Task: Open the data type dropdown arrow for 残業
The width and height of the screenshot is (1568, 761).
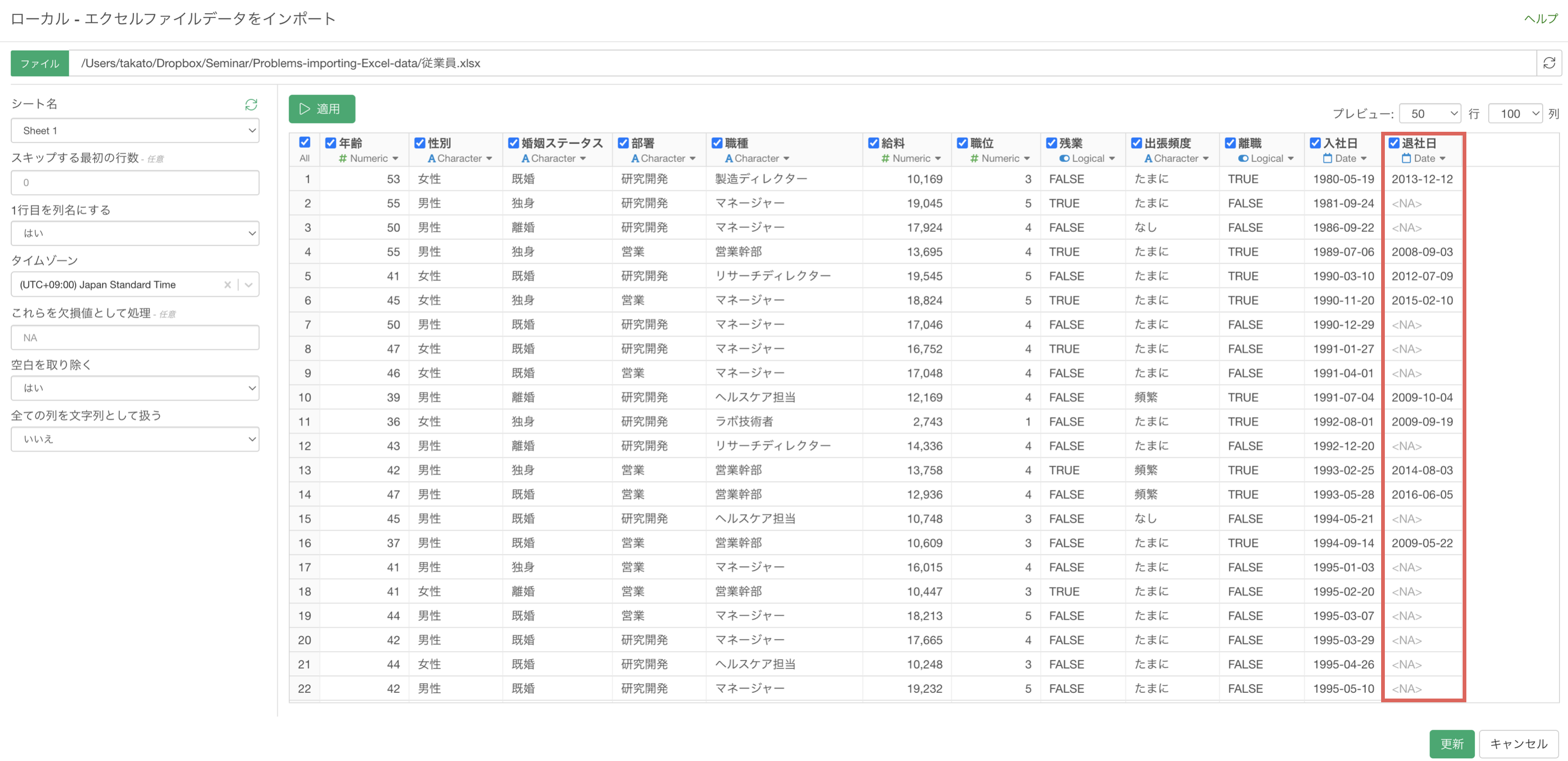Action: [1112, 159]
